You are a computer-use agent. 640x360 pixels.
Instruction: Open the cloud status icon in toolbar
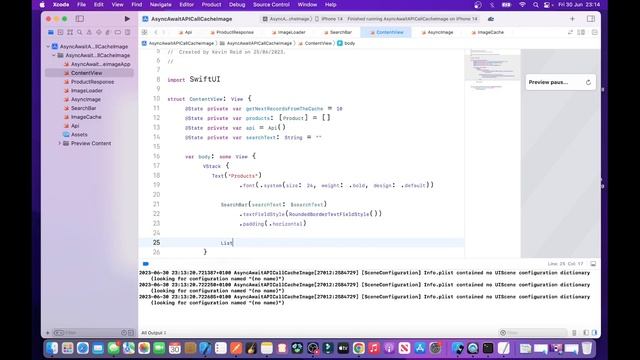pos(491,19)
